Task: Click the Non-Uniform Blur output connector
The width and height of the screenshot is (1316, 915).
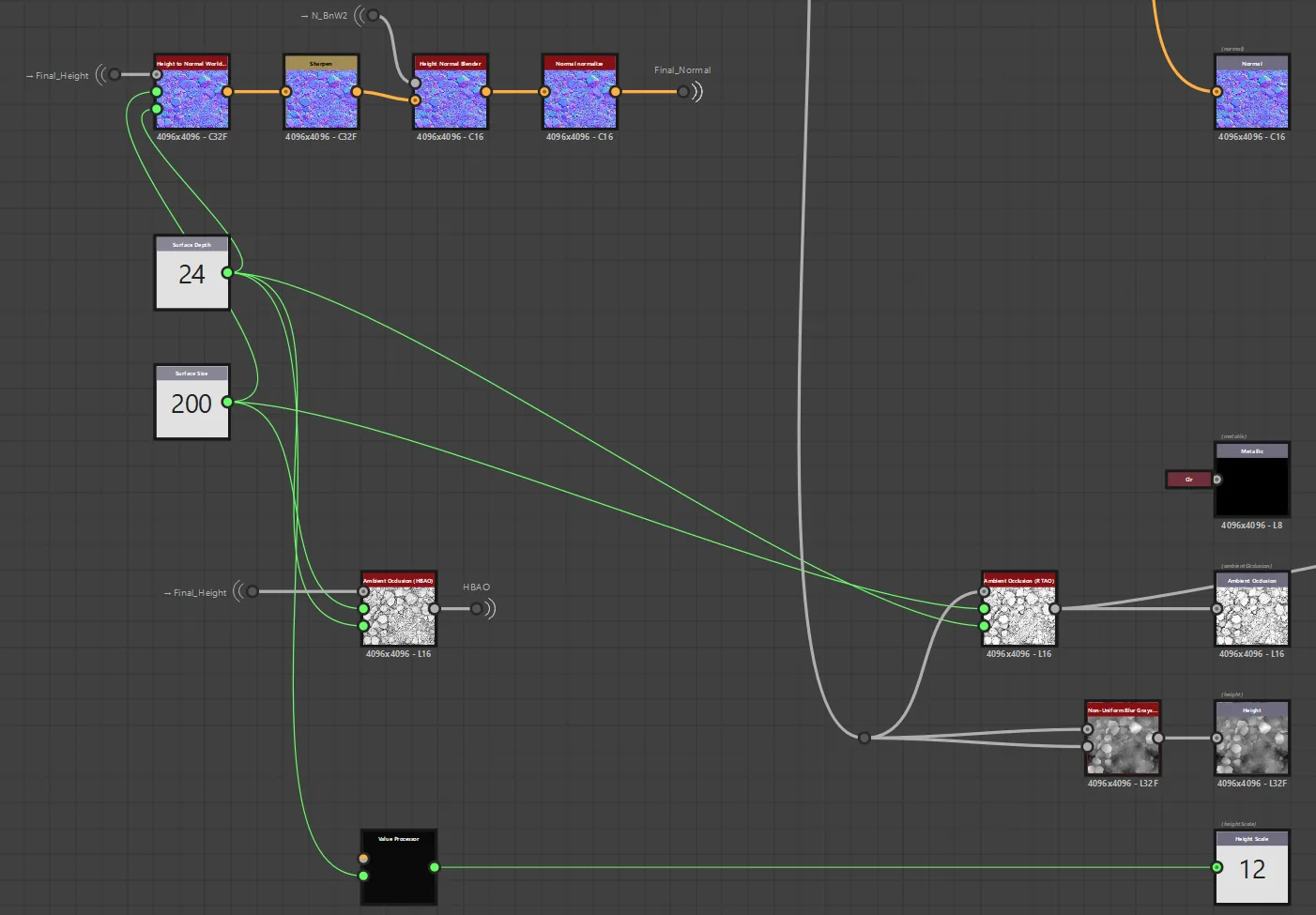Action: 1158,739
